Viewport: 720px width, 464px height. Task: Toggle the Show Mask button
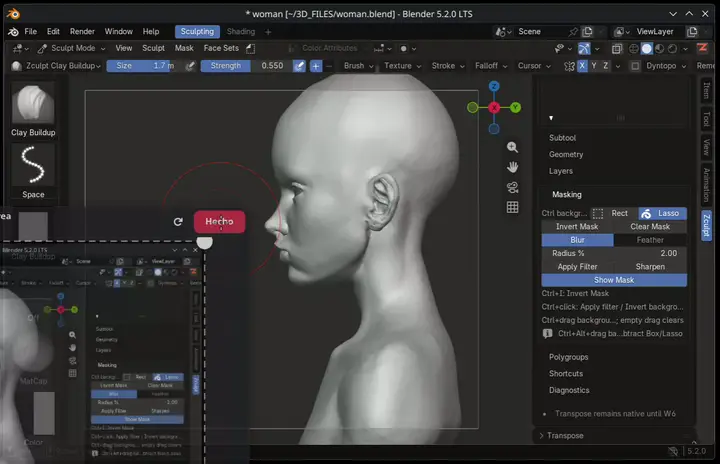coord(614,280)
